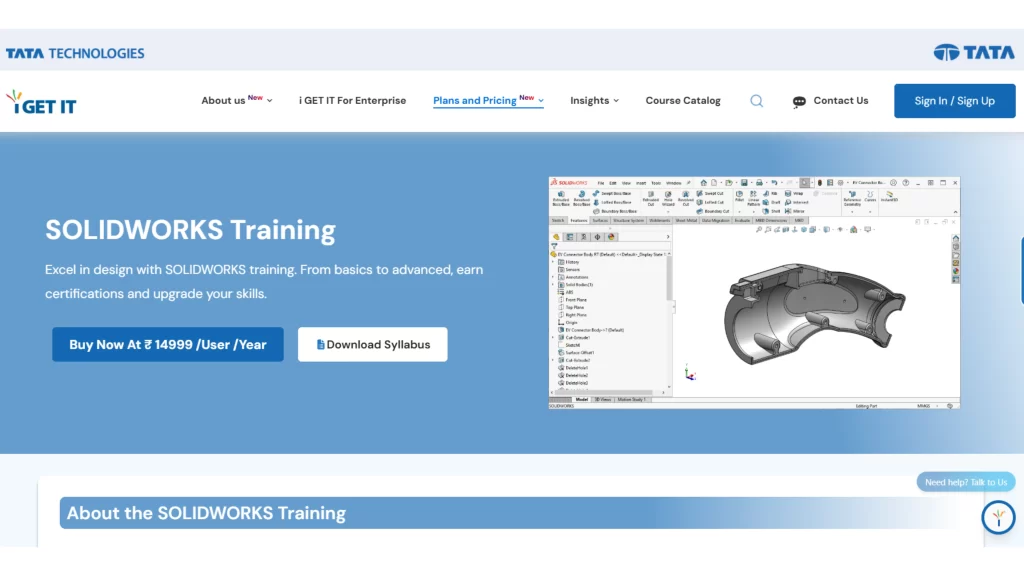Expand Cut-Extrude1 node arrow in tree
This screenshot has width=1024, height=576.
[x=553, y=338]
